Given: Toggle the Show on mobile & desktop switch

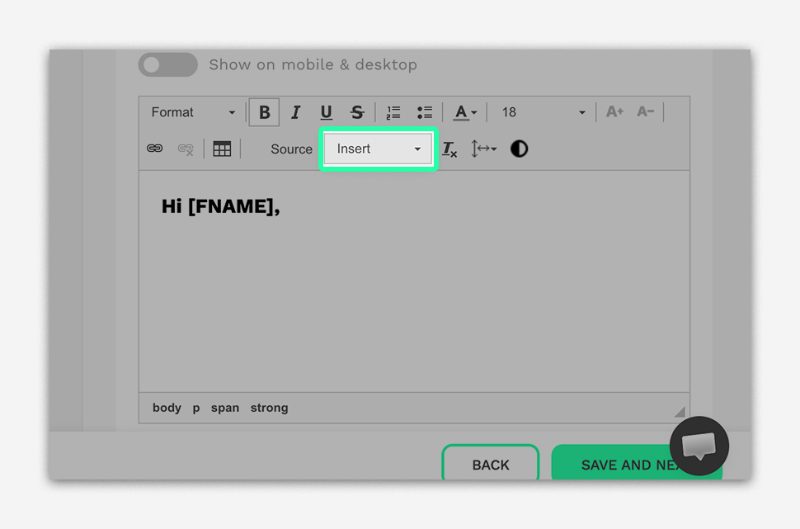Looking at the screenshot, I should click(x=167, y=65).
